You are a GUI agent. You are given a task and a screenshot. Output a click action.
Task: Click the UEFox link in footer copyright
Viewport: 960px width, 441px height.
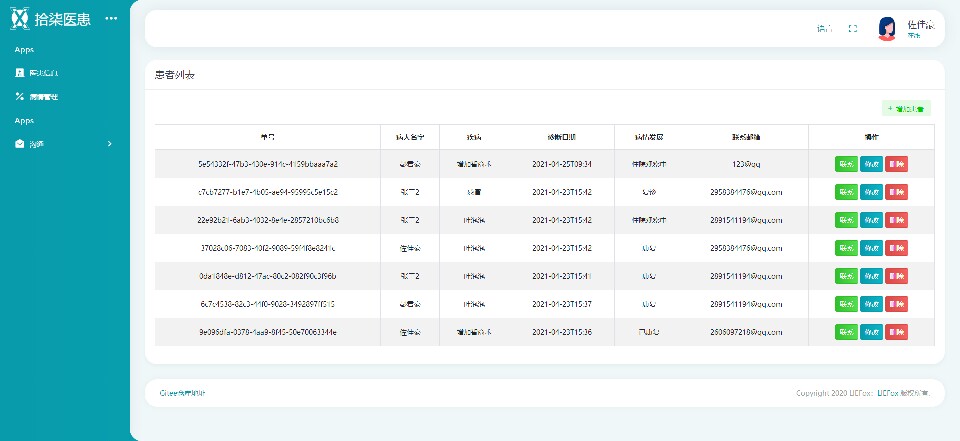point(888,393)
